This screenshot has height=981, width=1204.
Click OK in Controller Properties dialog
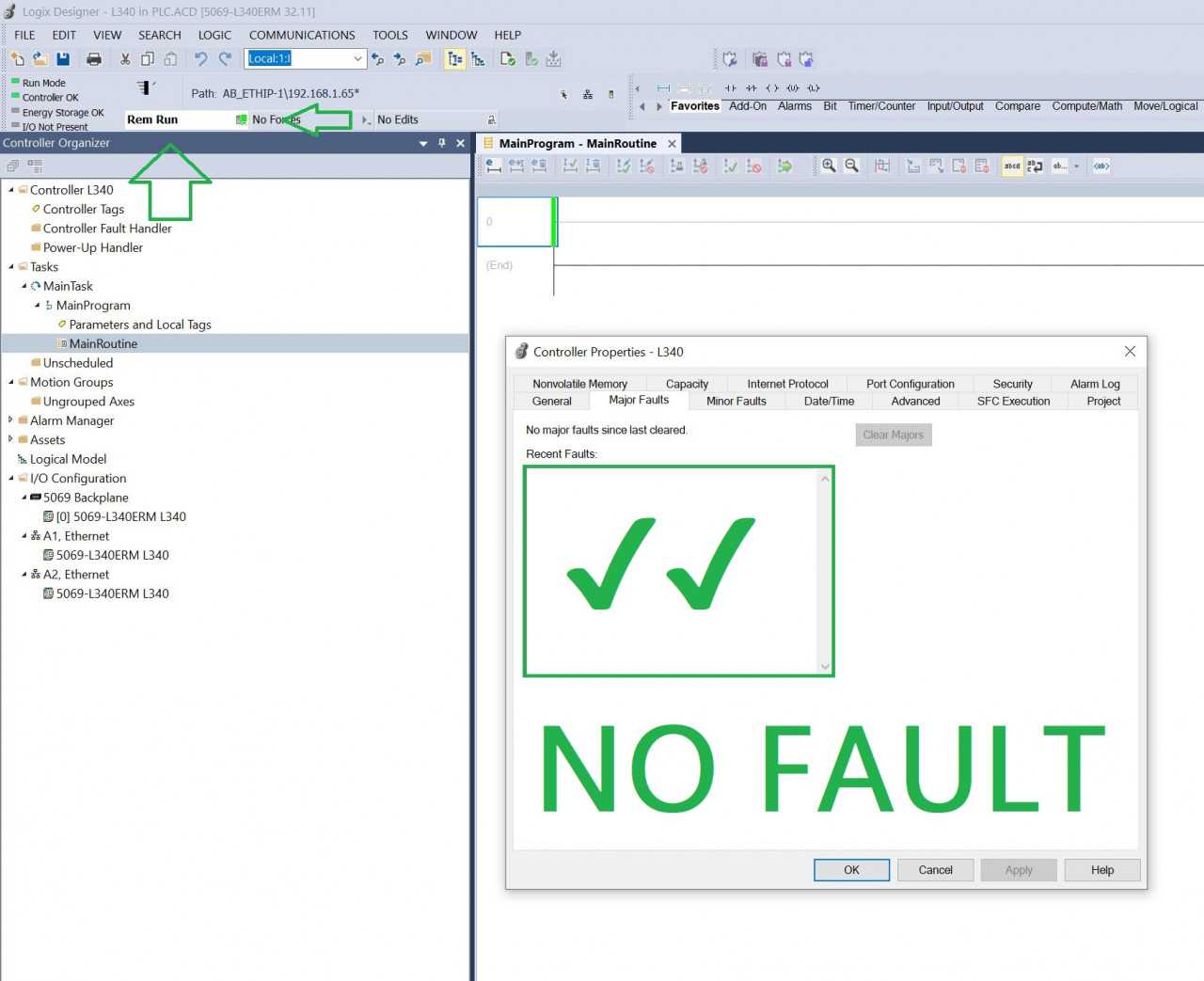pyautogui.click(x=851, y=870)
